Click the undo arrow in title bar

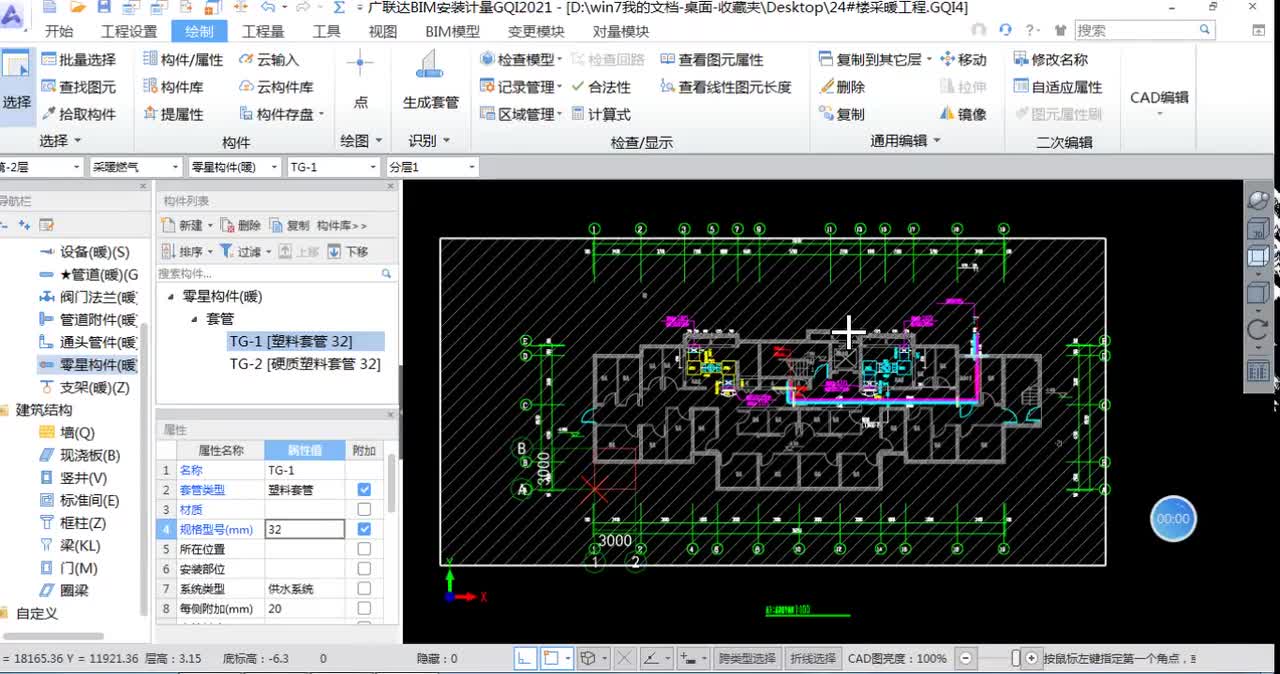pos(267,7)
